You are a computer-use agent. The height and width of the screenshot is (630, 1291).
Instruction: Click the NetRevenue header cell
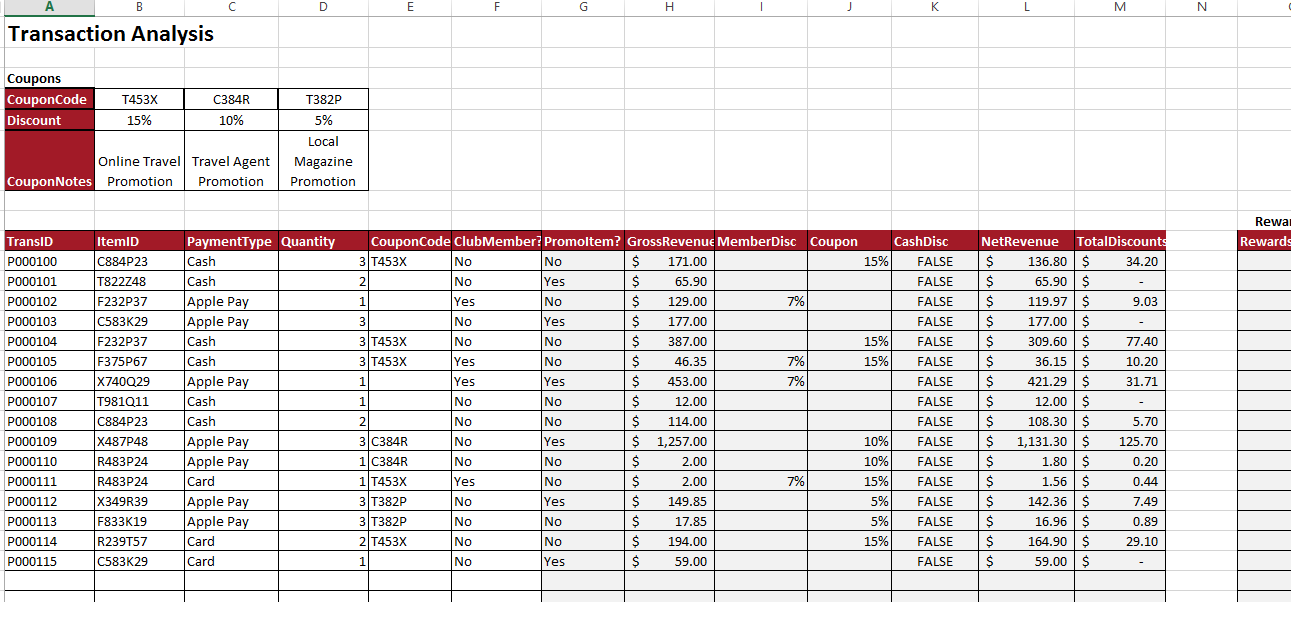pyautogui.click(x=1025, y=241)
